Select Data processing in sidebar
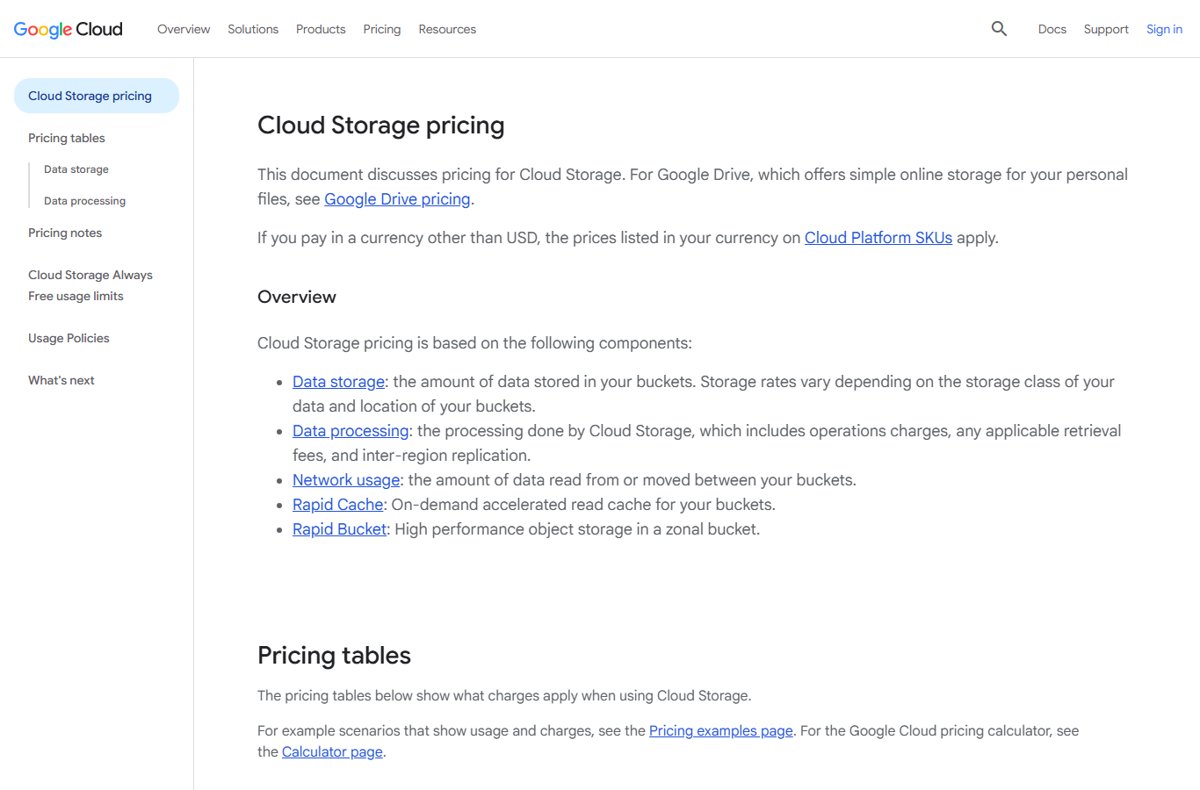This screenshot has width=1200, height=790. (x=85, y=201)
